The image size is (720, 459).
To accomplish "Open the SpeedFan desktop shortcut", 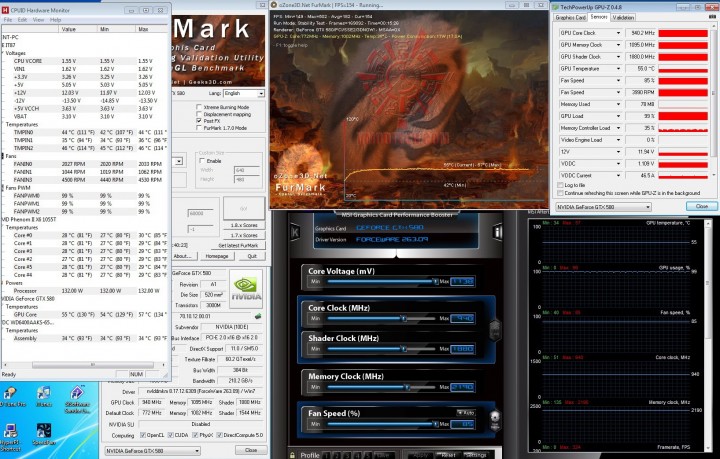I will [x=44, y=434].
